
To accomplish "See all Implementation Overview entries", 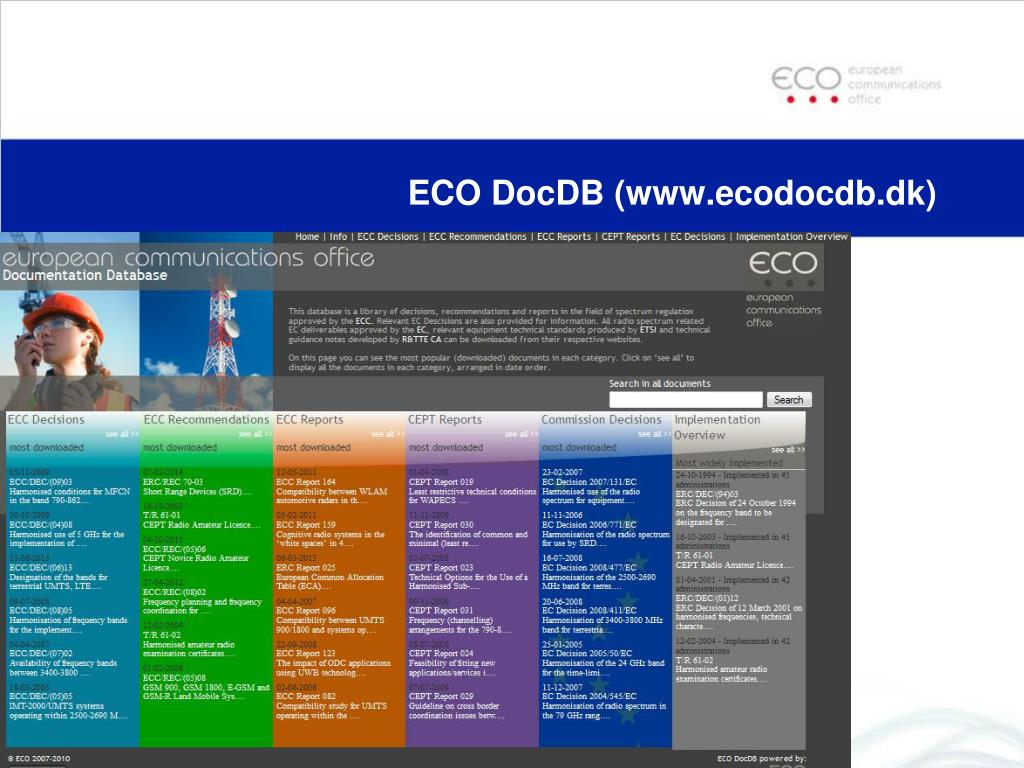I will [x=788, y=450].
